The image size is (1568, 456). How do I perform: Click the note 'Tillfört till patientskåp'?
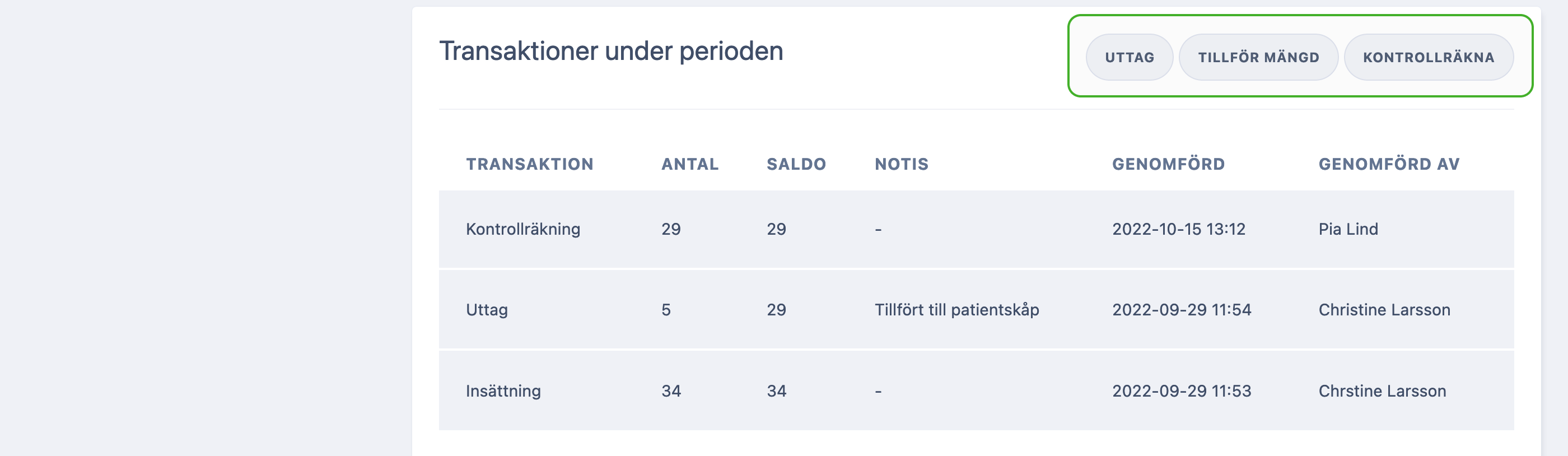coord(957,309)
